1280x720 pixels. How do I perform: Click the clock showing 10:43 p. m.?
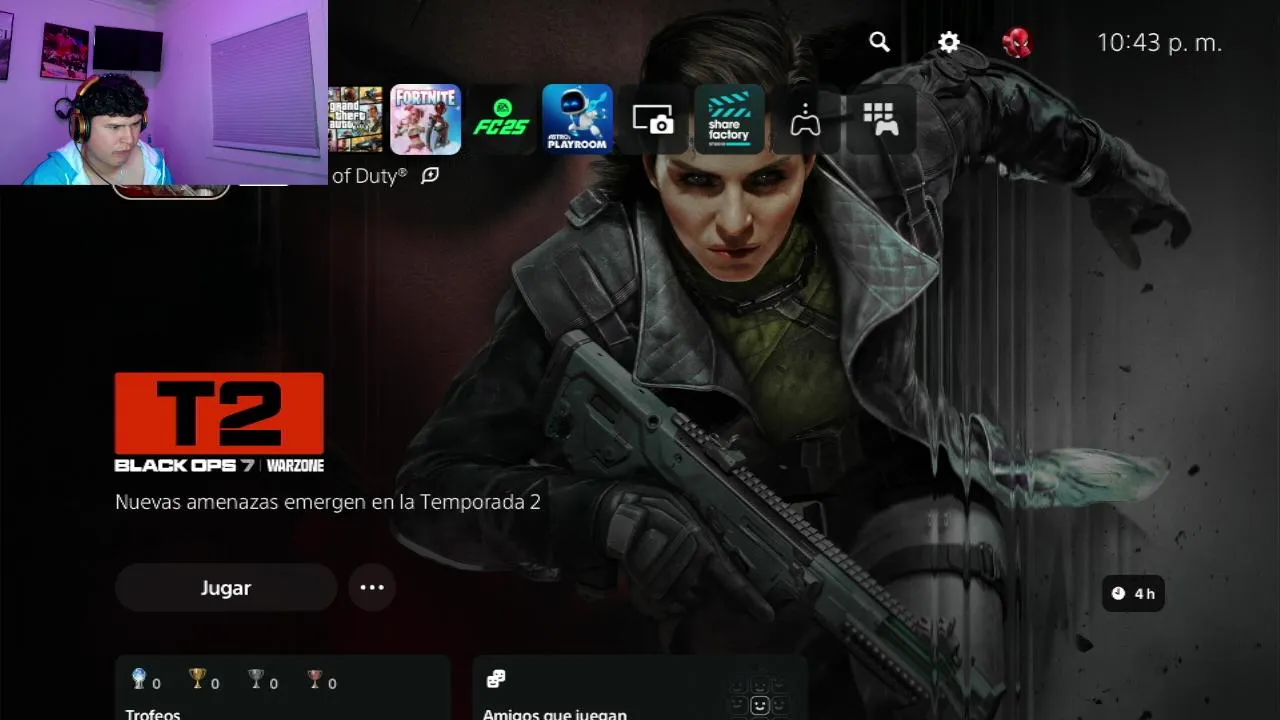(x=1159, y=43)
